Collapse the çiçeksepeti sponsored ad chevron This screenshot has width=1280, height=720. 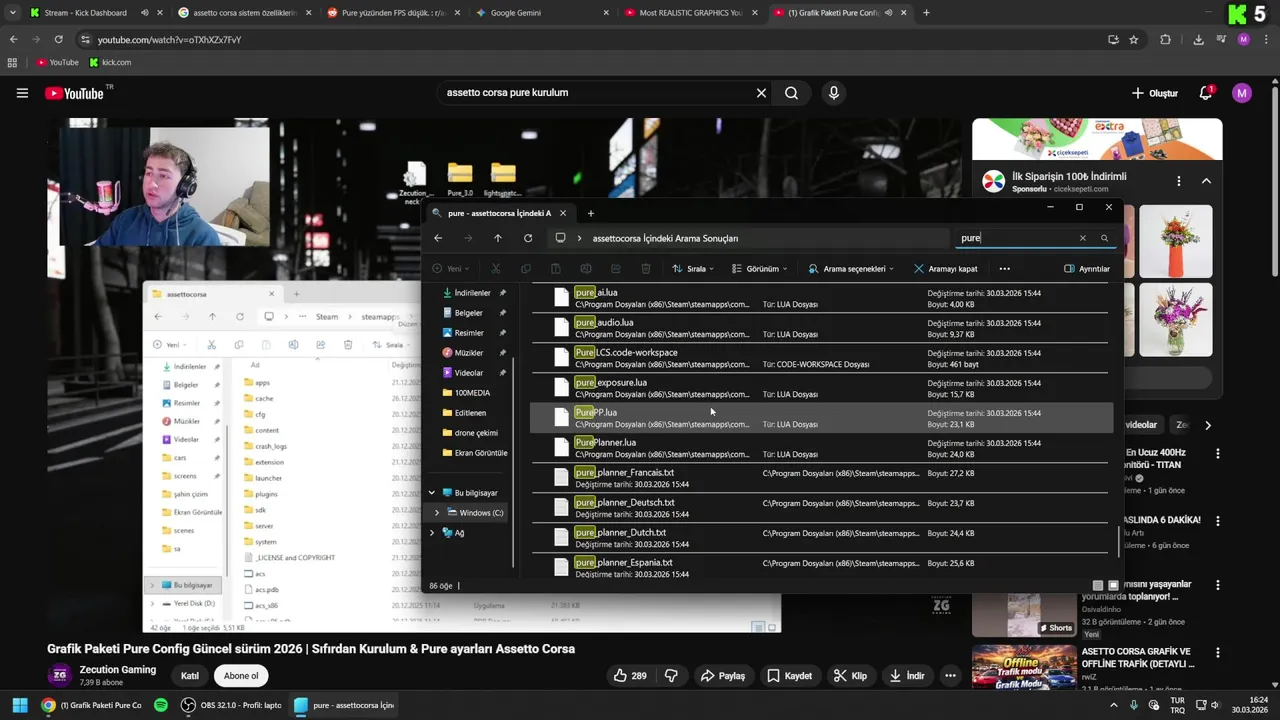(x=1206, y=181)
